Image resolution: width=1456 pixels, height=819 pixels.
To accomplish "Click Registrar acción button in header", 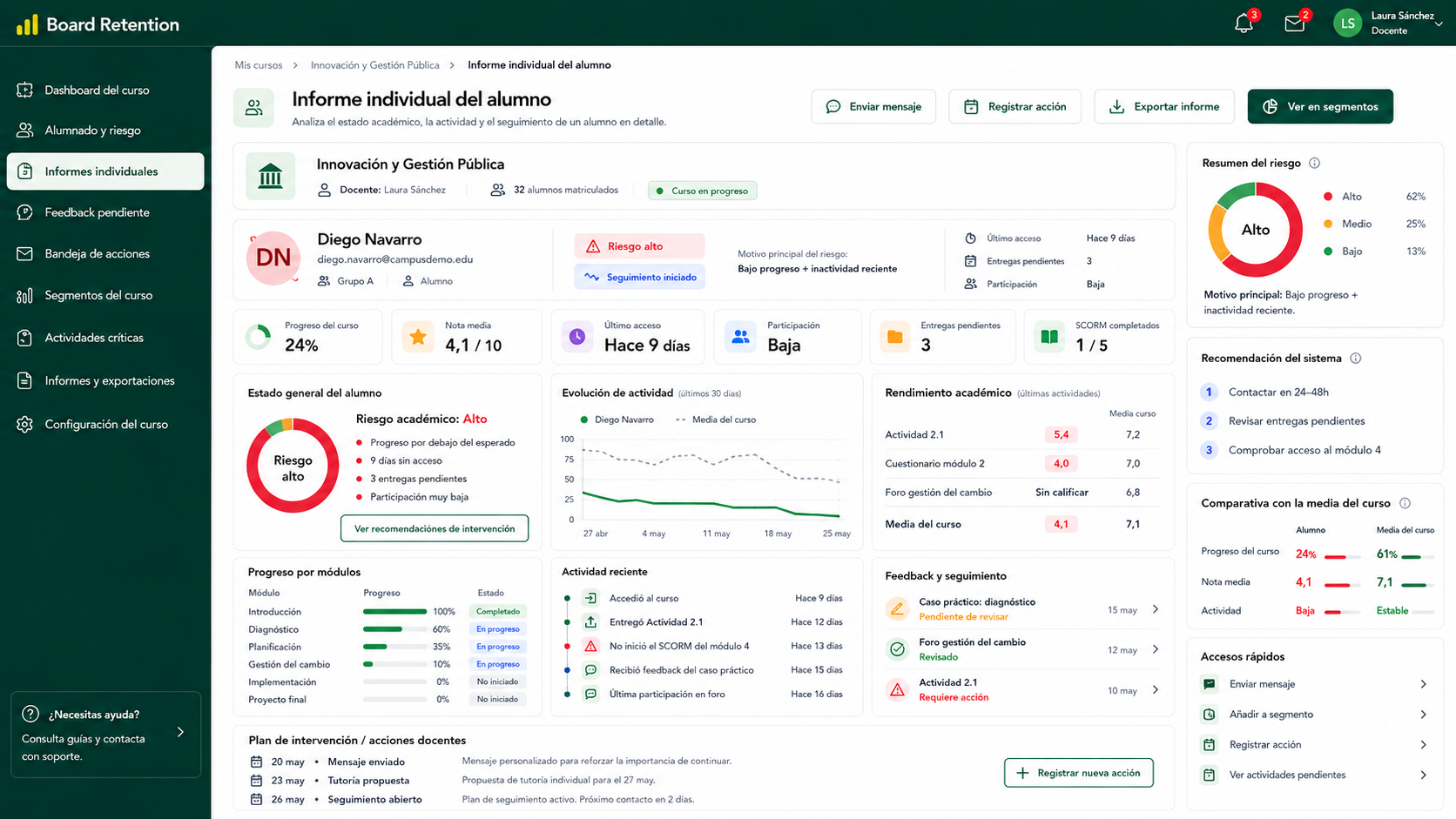I will pyautogui.click(x=1015, y=106).
